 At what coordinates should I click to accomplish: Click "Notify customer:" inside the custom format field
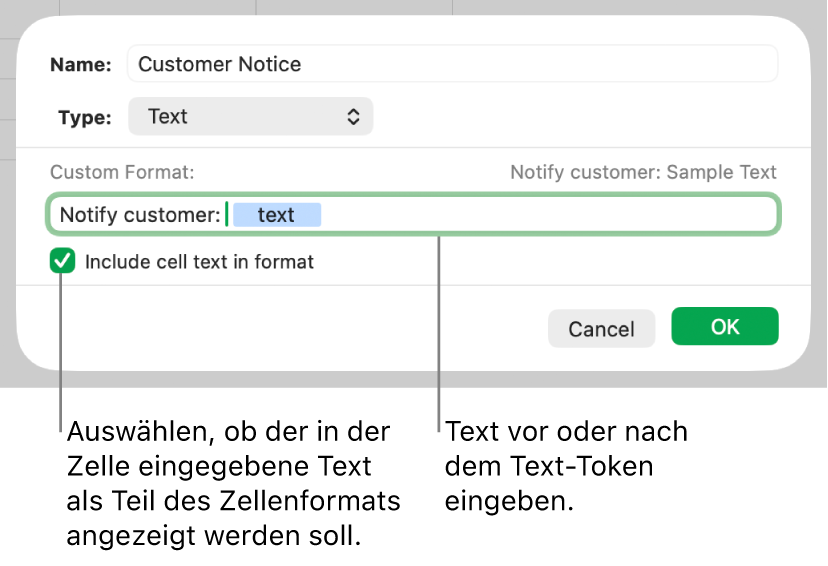(140, 215)
